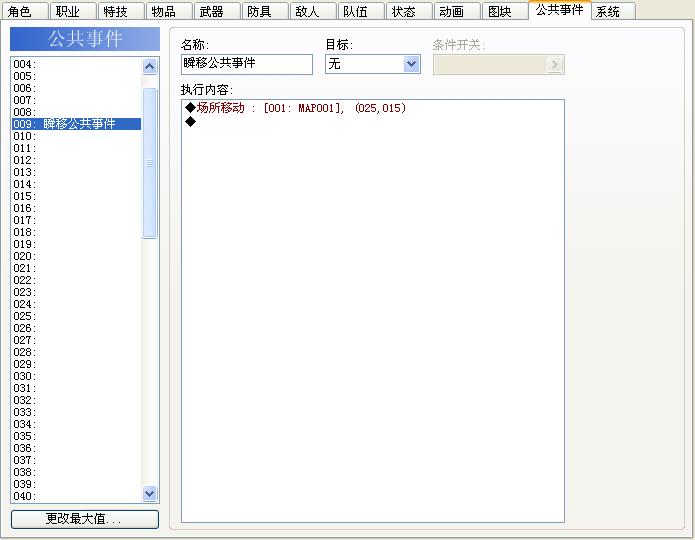695x540 pixels.
Task: Open the 动画 tab
Action: point(457,11)
